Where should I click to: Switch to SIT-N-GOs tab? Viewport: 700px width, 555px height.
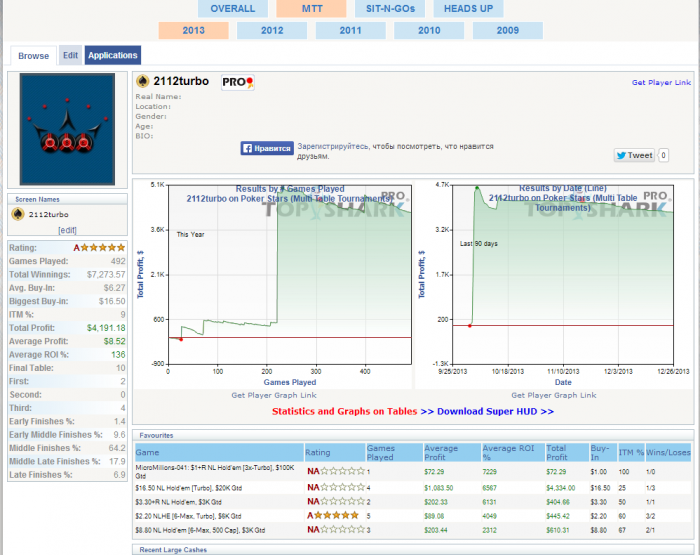(x=390, y=8)
